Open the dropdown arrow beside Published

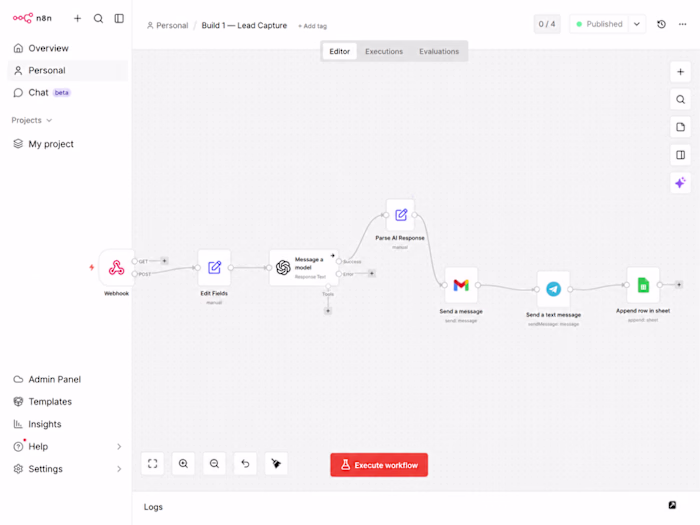pos(637,24)
